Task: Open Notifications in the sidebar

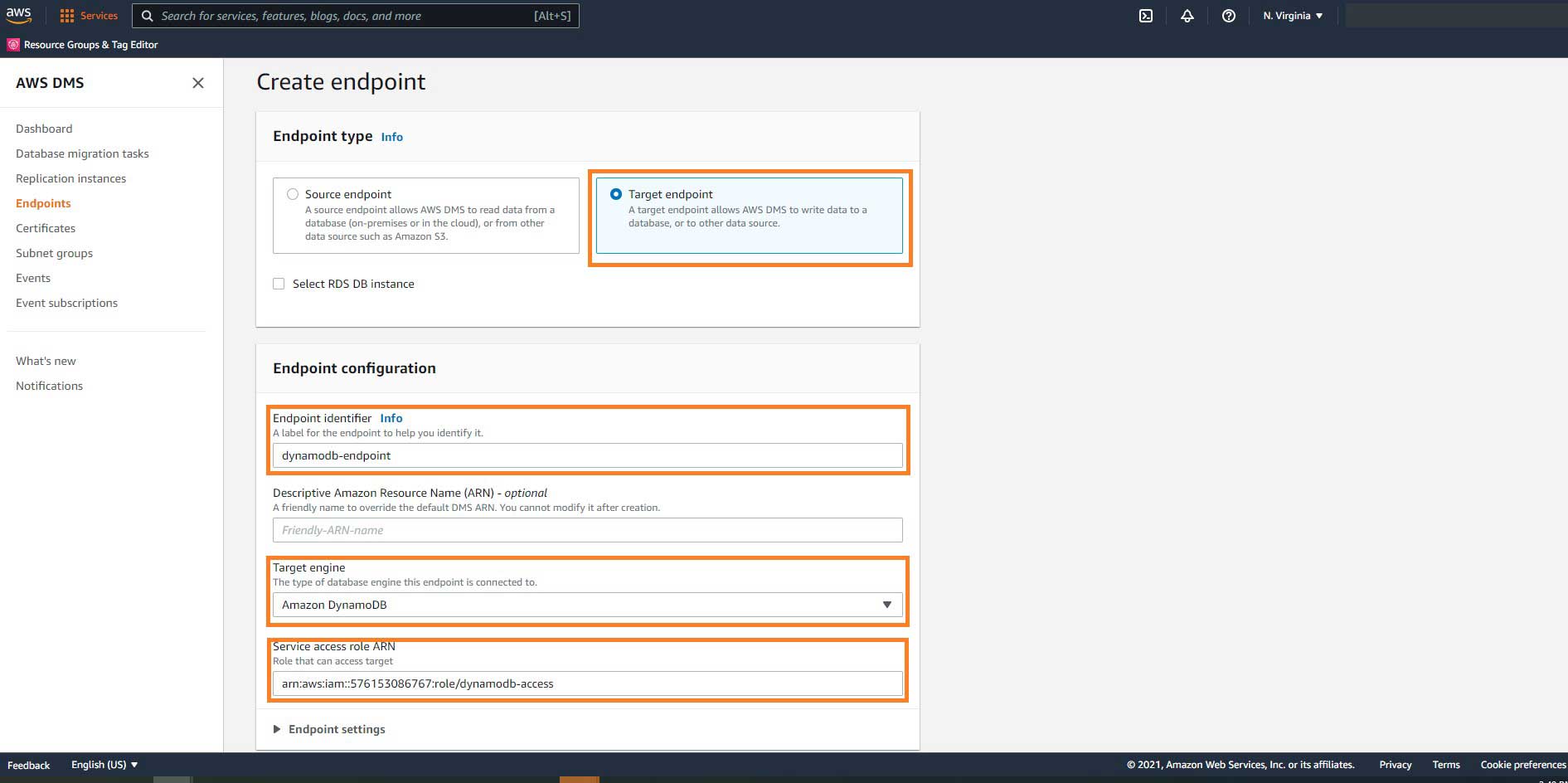Action: [x=49, y=386]
